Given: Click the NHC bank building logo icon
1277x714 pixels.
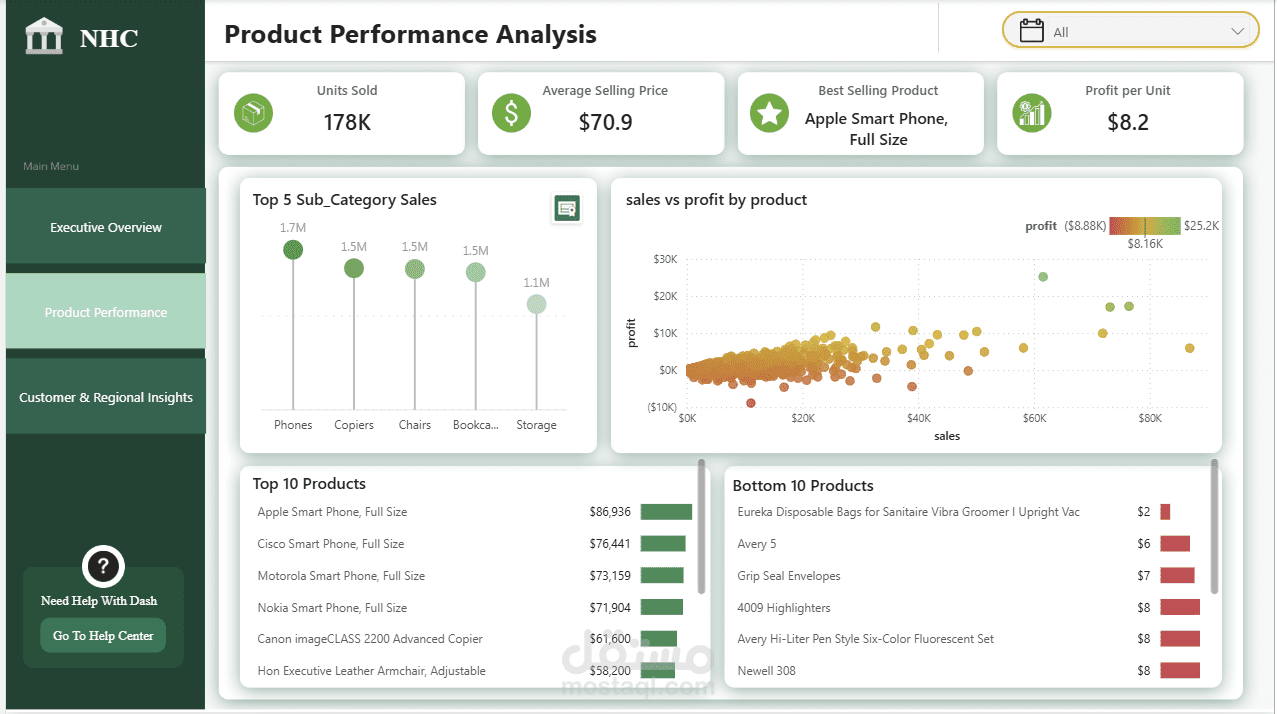Looking at the screenshot, I should click(x=44, y=38).
